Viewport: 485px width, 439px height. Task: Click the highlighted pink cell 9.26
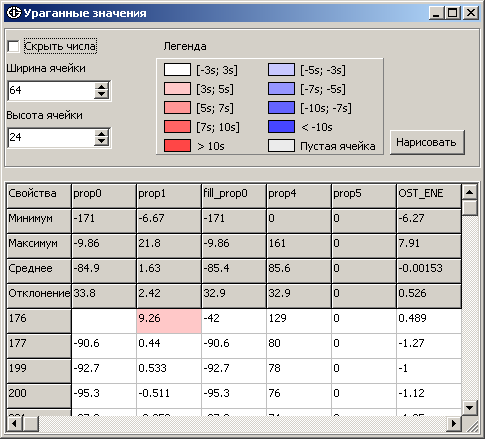[x=169, y=321]
